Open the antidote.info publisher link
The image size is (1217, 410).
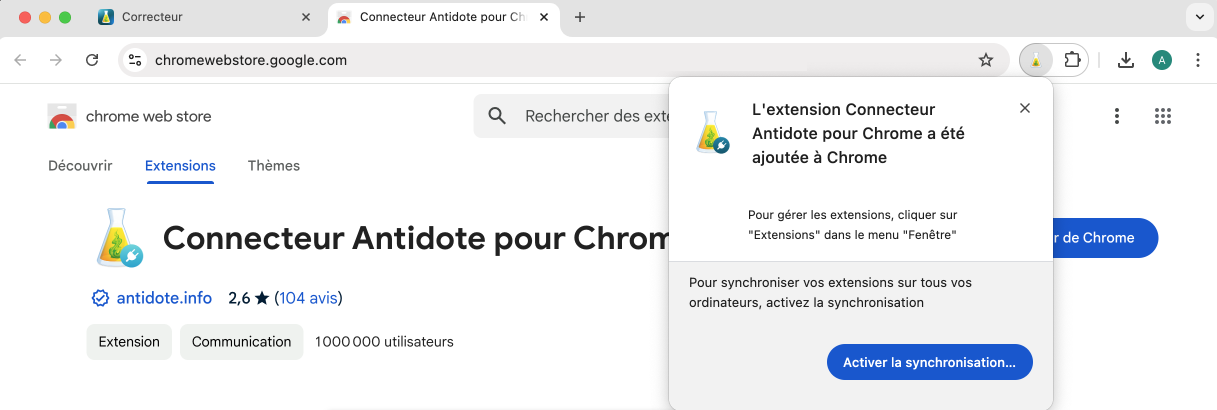[x=164, y=298]
